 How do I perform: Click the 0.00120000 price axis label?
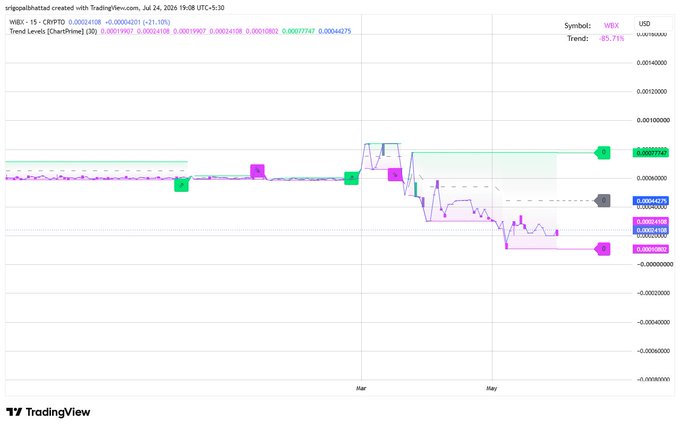point(652,91)
